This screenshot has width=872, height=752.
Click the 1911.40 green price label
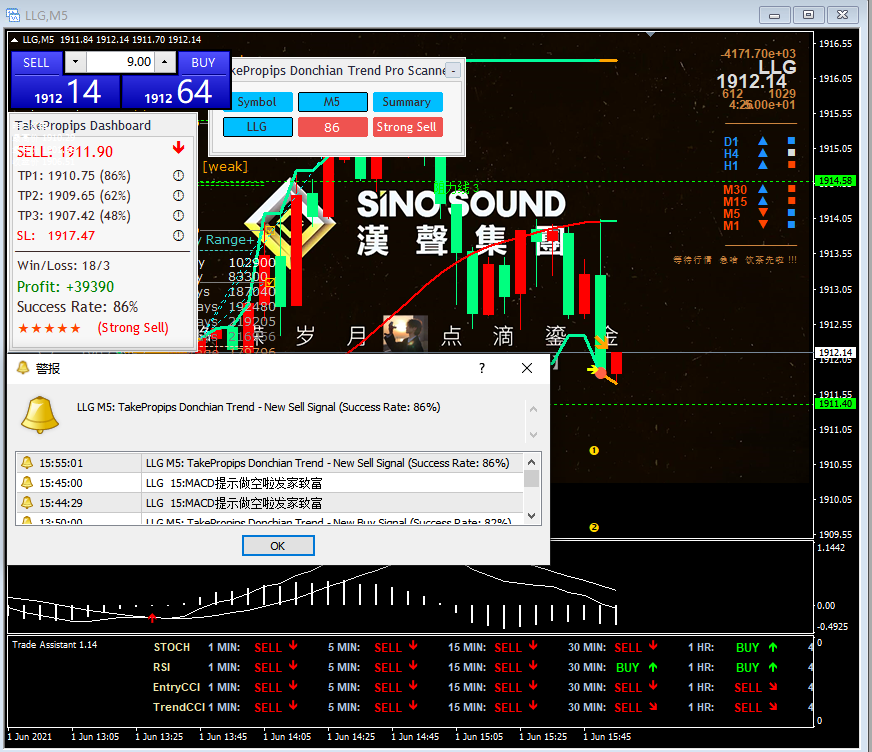coord(835,404)
